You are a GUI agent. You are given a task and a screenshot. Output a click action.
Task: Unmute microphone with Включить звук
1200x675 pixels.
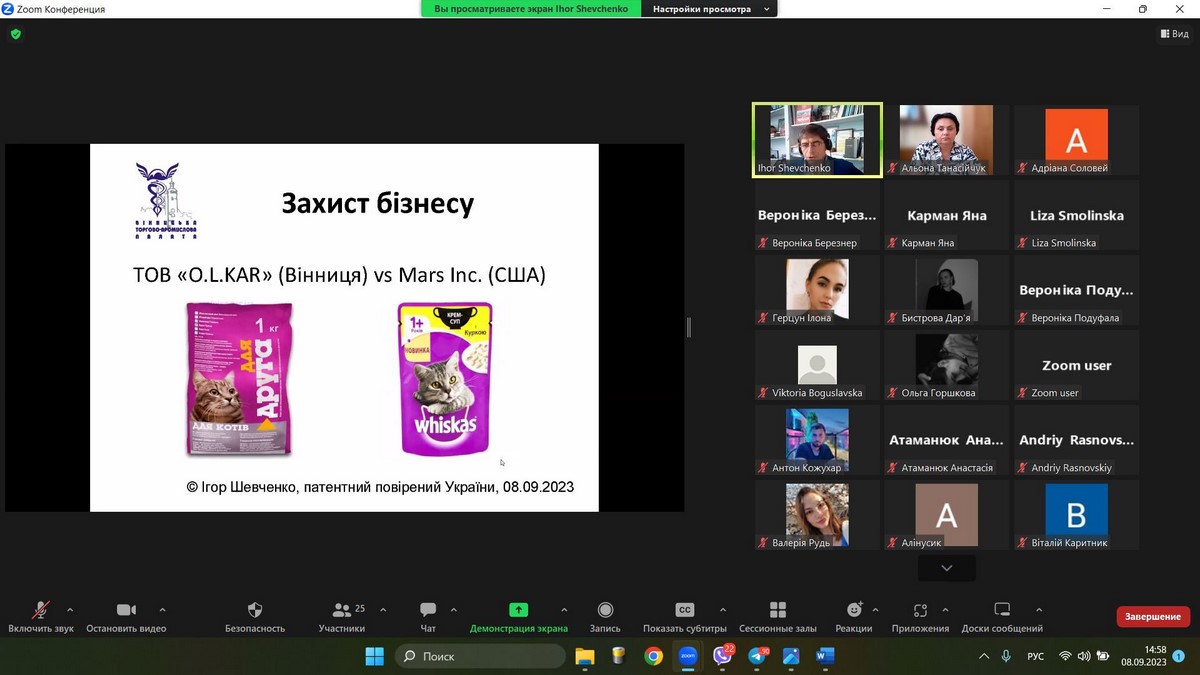pos(41,610)
